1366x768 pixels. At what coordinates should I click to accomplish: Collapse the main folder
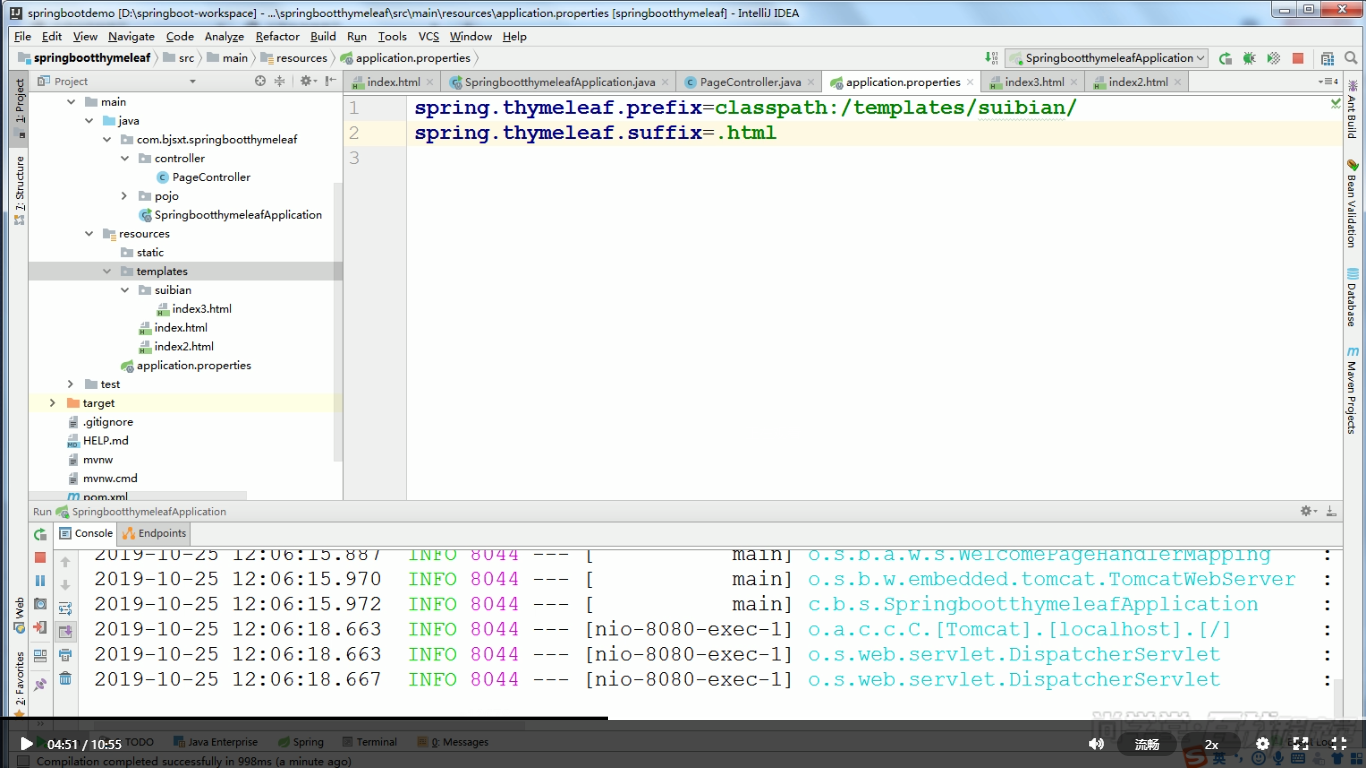[71, 102]
